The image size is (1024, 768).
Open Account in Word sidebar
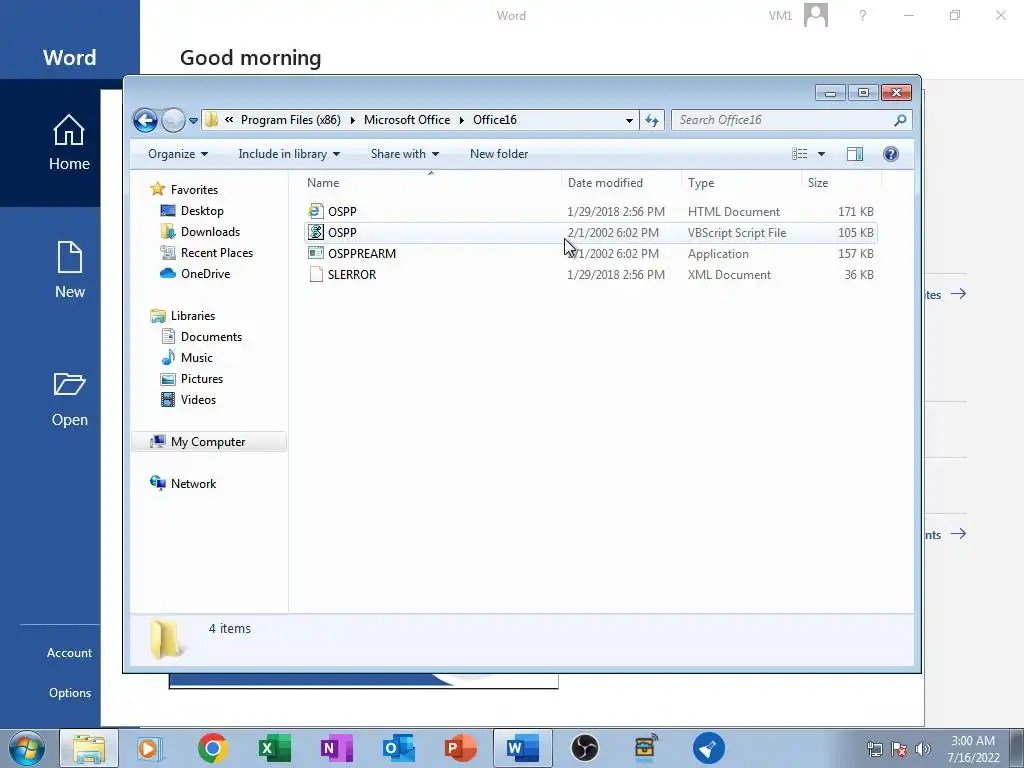69,652
